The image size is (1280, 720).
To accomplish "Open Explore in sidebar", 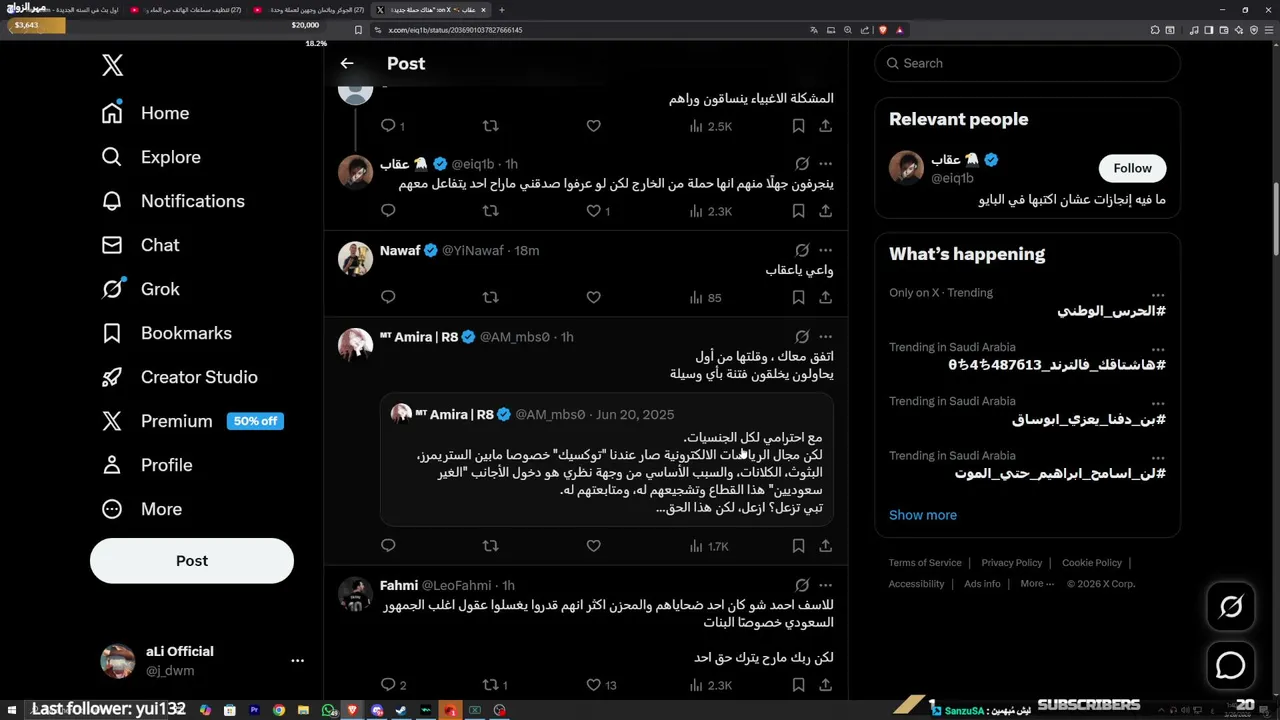I will [151, 157].
